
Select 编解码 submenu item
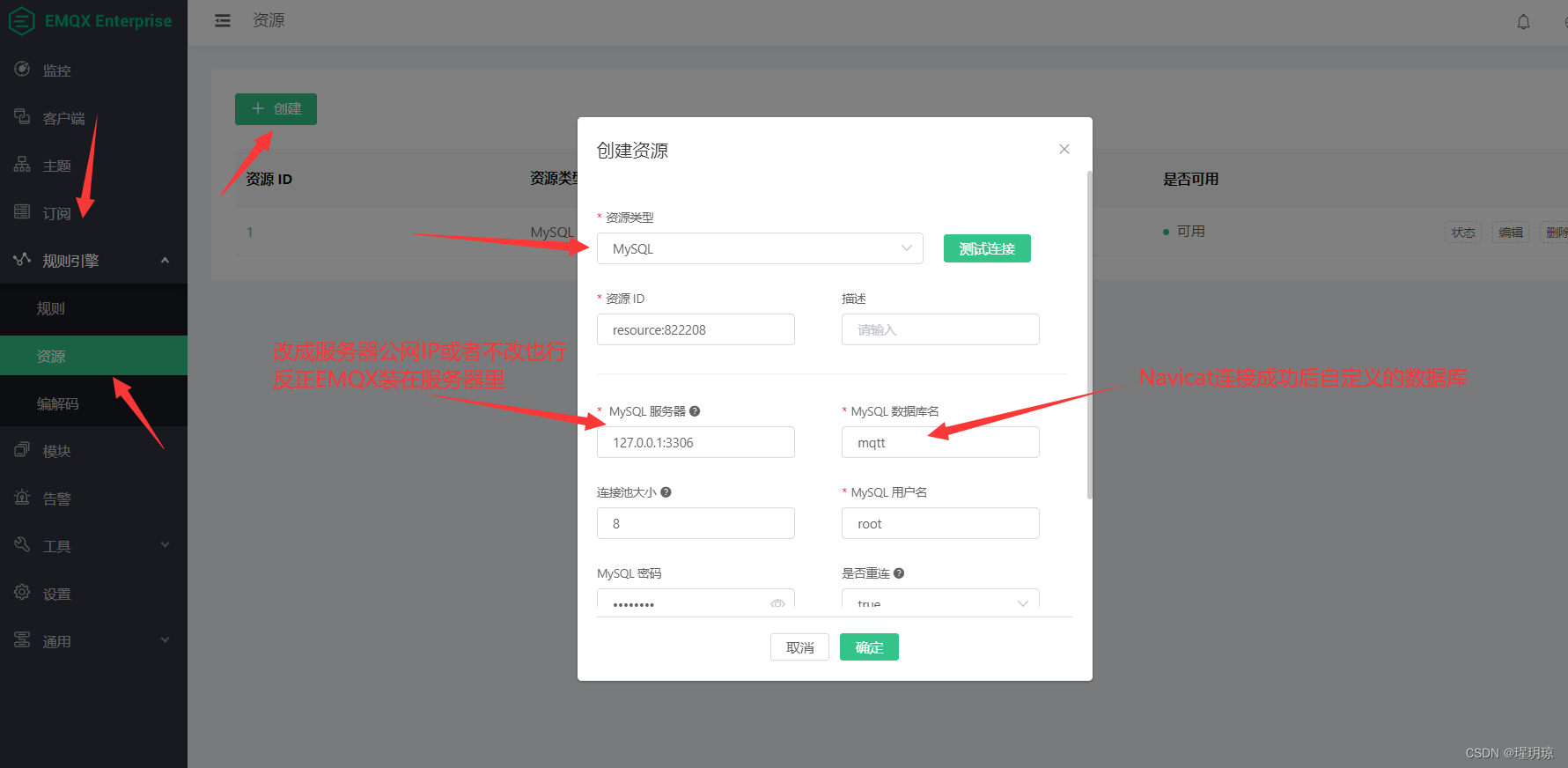pyautogui.click(x=93, y=403)
